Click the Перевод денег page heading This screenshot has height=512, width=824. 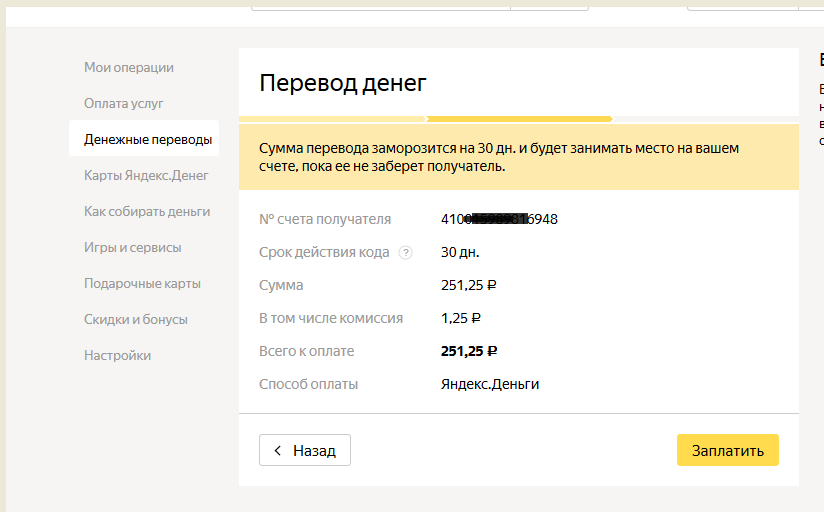click(x=343, y=83)
